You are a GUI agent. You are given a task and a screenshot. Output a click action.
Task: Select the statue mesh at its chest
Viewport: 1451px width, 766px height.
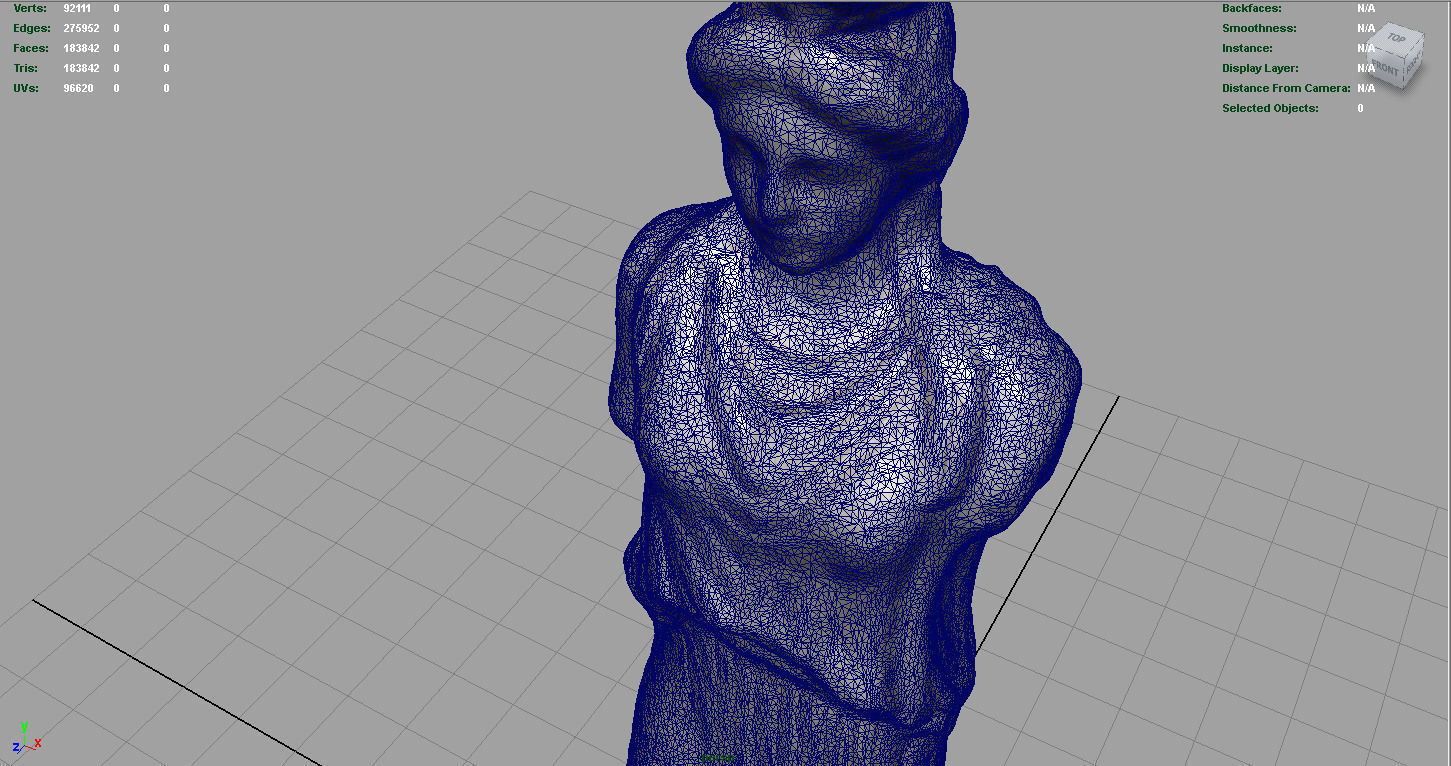(x=830, y=420)
